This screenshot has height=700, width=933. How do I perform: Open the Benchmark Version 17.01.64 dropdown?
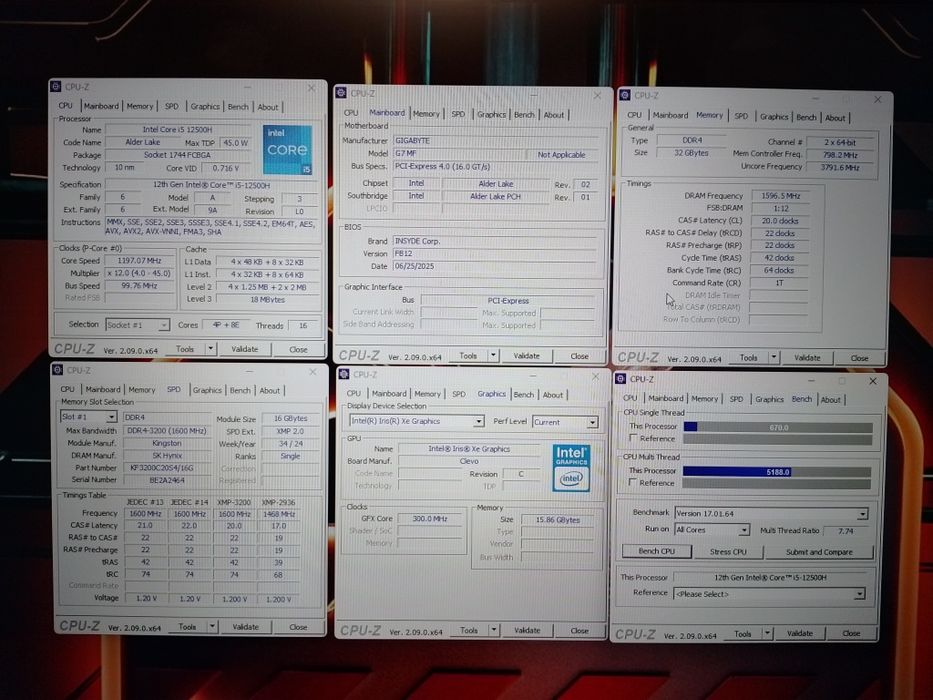click(771, 514)
